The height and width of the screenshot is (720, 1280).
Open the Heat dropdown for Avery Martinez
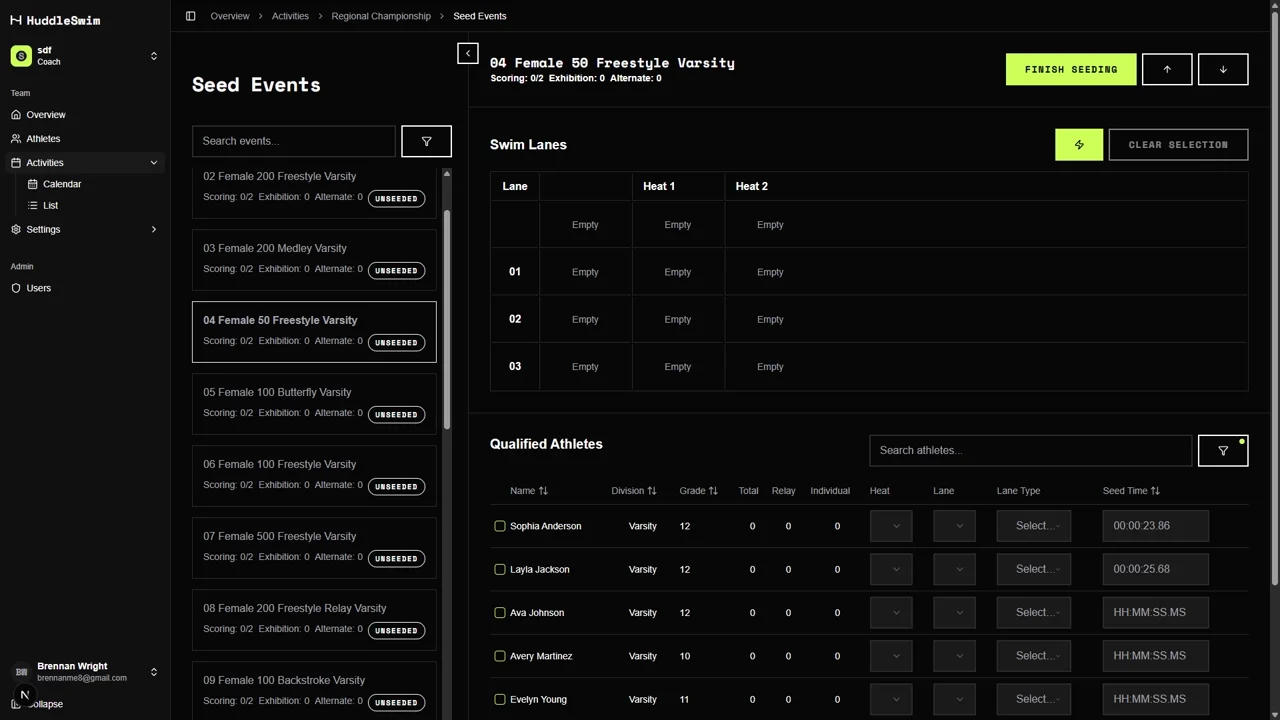point(890,655)
